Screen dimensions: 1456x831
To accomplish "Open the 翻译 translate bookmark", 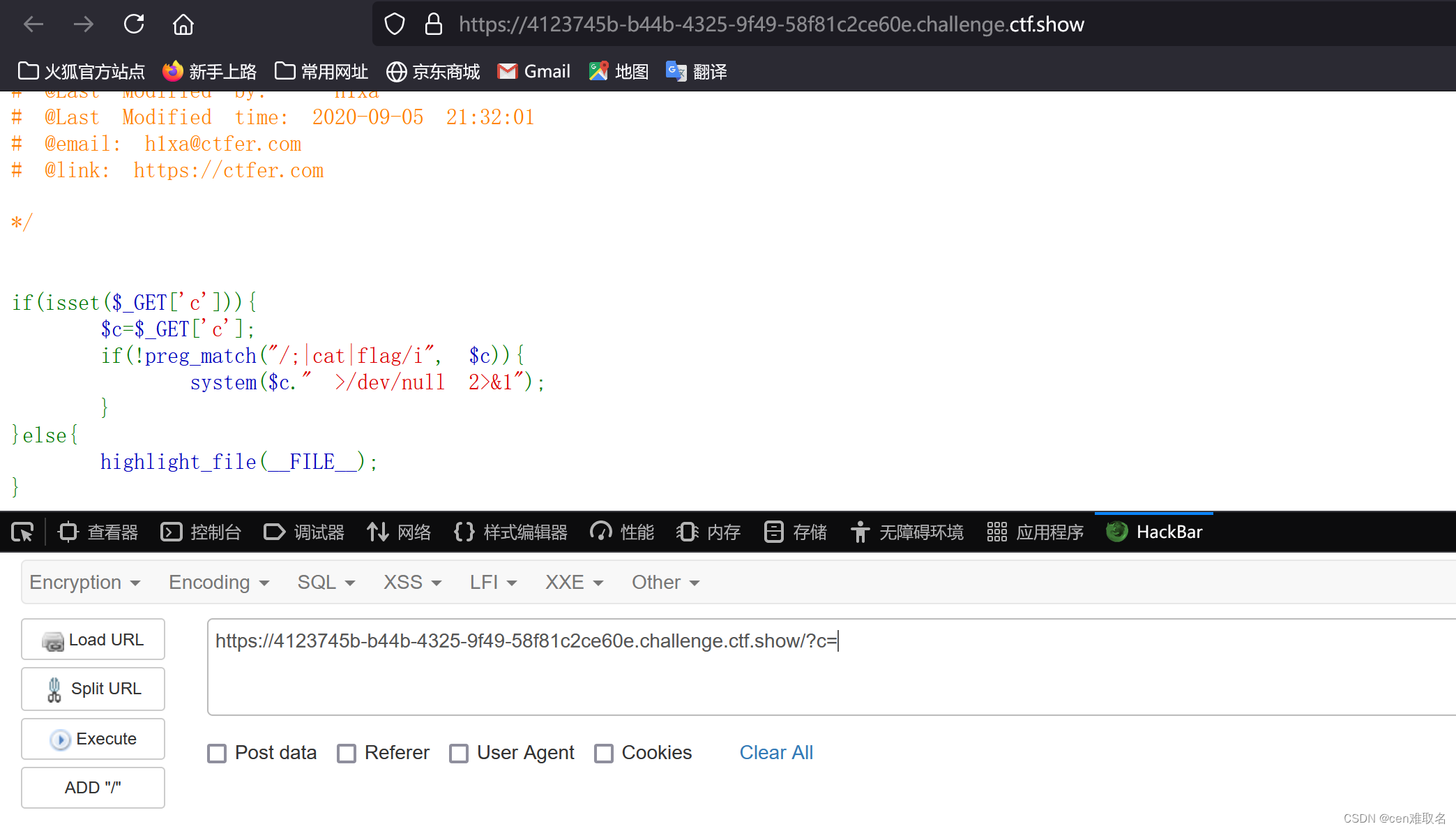I will tap(697, 71).
